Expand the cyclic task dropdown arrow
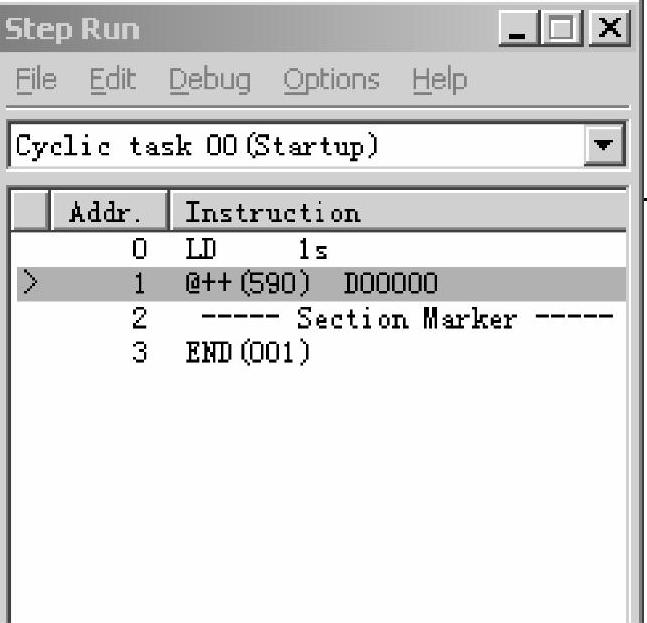The width and height of the screenshot is (647, 623). (x=603, y=146)
